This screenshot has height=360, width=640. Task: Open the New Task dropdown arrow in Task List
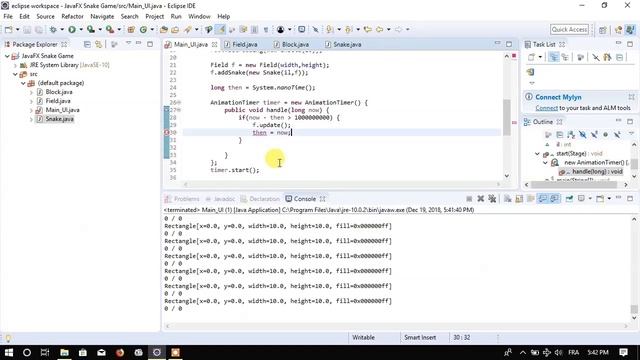pyautogui.click(x=540, y=58)
